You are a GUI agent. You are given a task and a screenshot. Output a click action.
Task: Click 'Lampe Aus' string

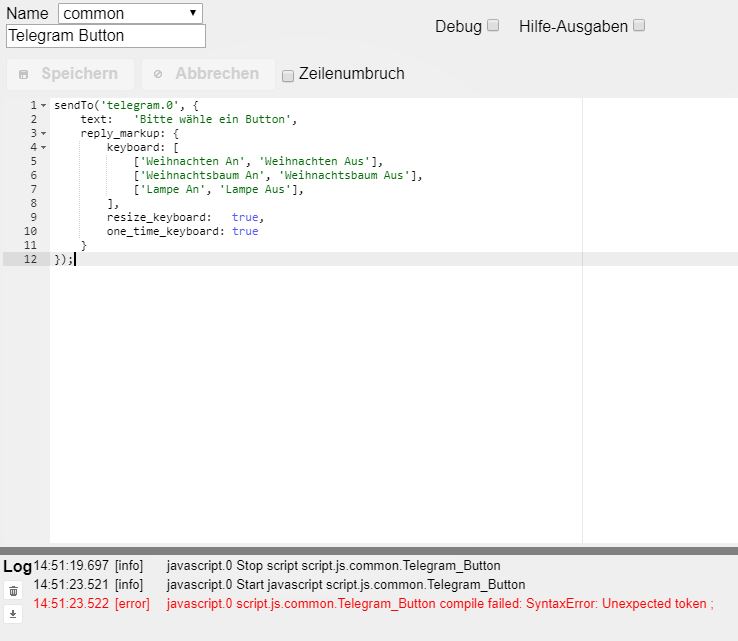tap(255, 190)
